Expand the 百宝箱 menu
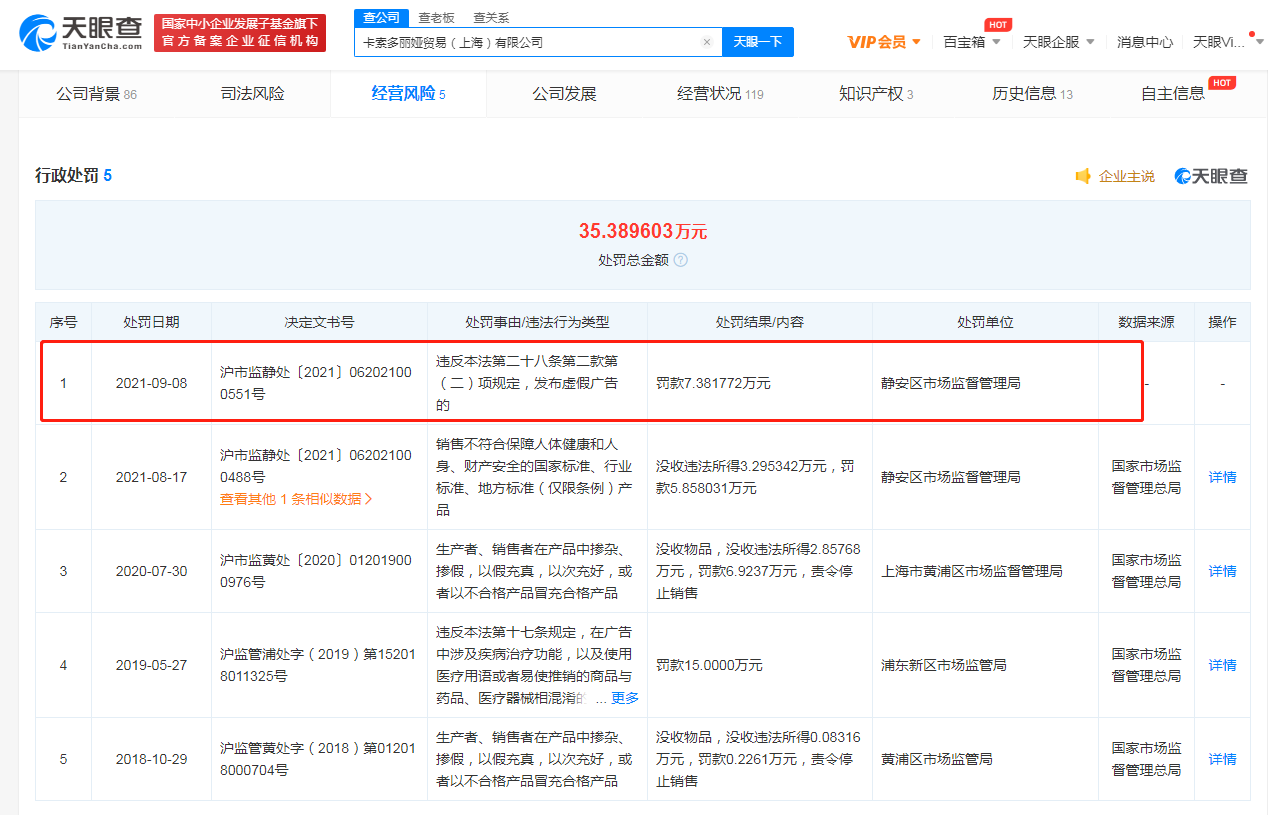Image resolution: width=1268 pixels, height=815 pixels. [971, 42]
